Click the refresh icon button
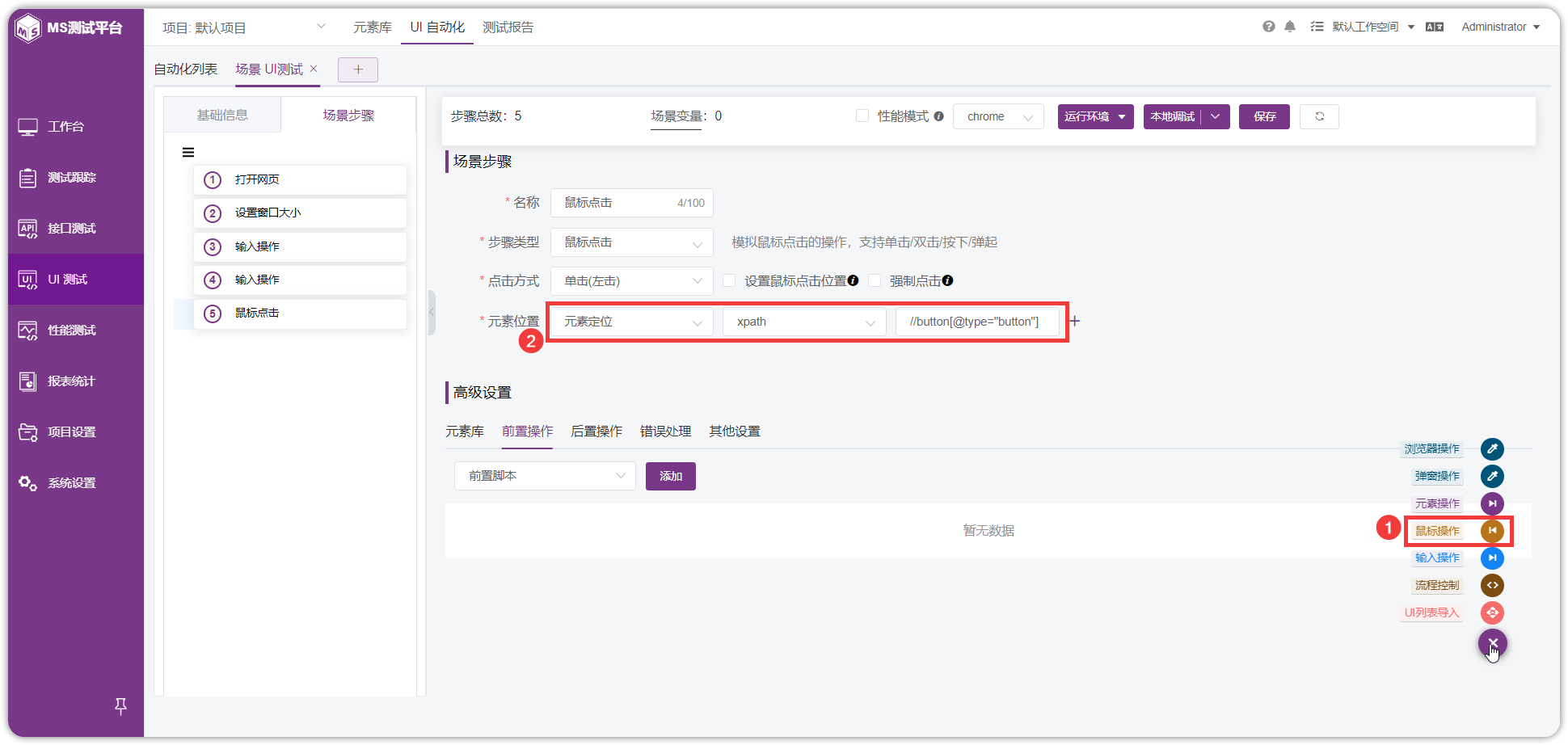 click(1319, 116)
